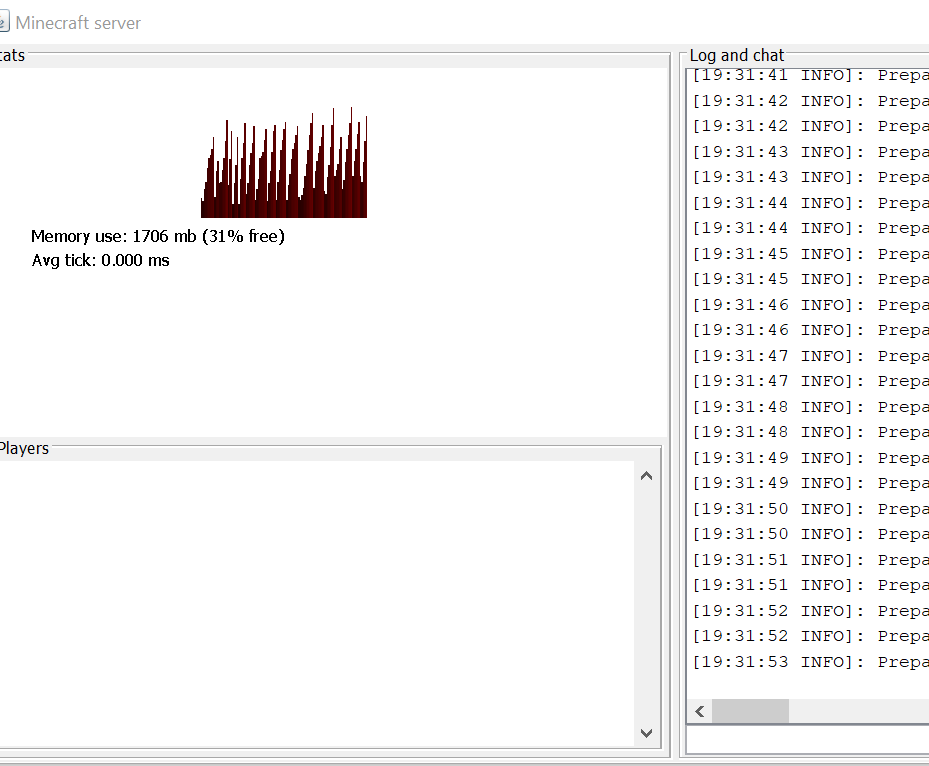
Task: Click the second [19:31:50 INFO] log line
Action: point(811,534)
